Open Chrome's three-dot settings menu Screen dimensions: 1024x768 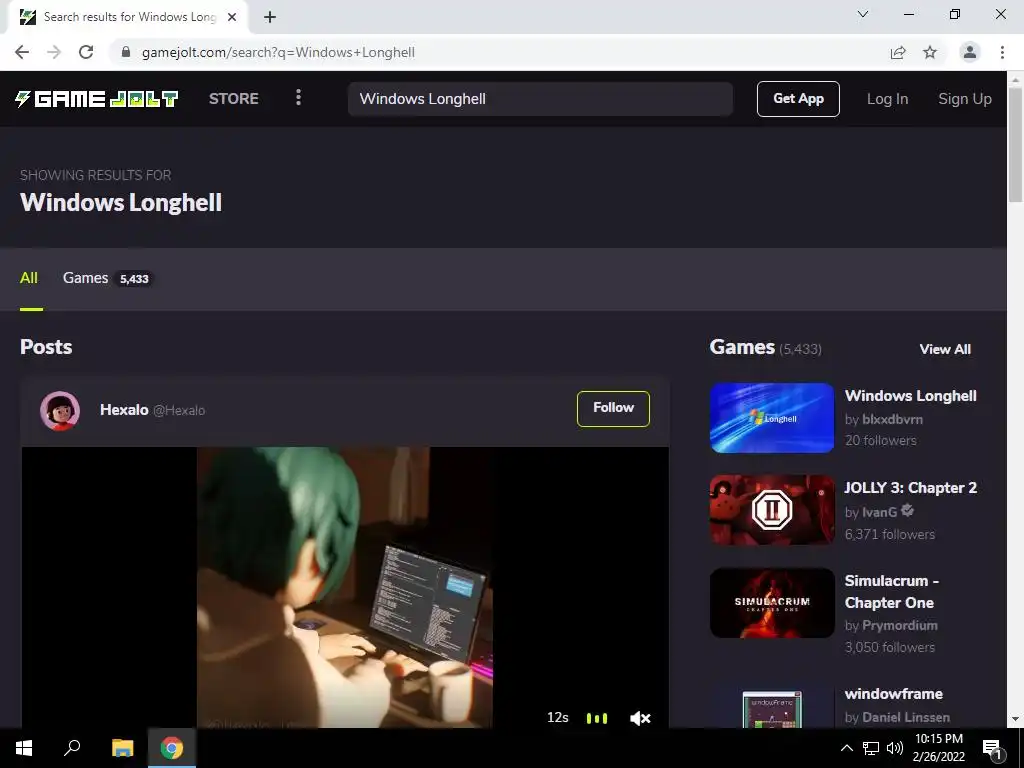click(1002, 52)
